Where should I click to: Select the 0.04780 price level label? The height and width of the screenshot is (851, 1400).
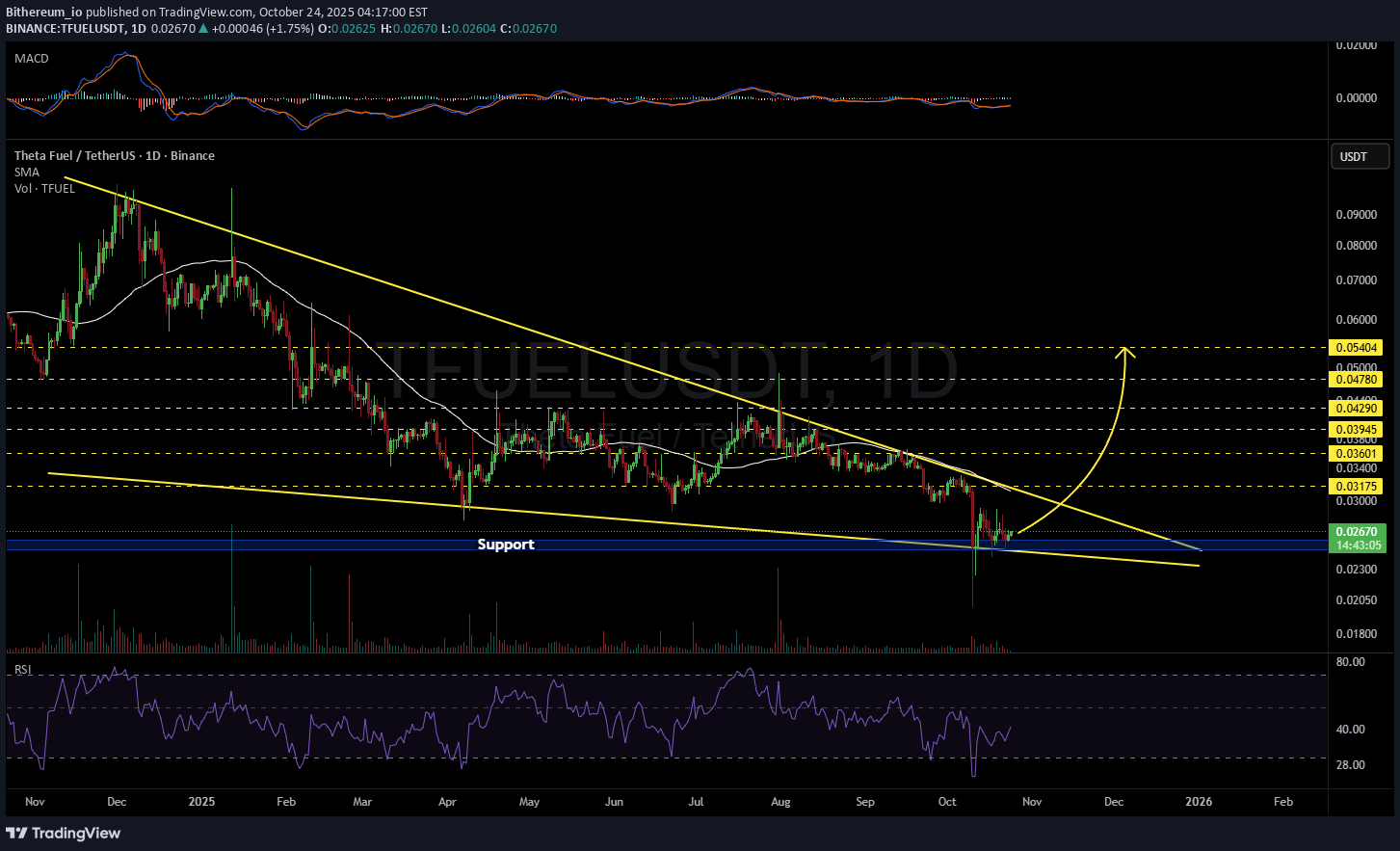click(x=1355, y=380)
